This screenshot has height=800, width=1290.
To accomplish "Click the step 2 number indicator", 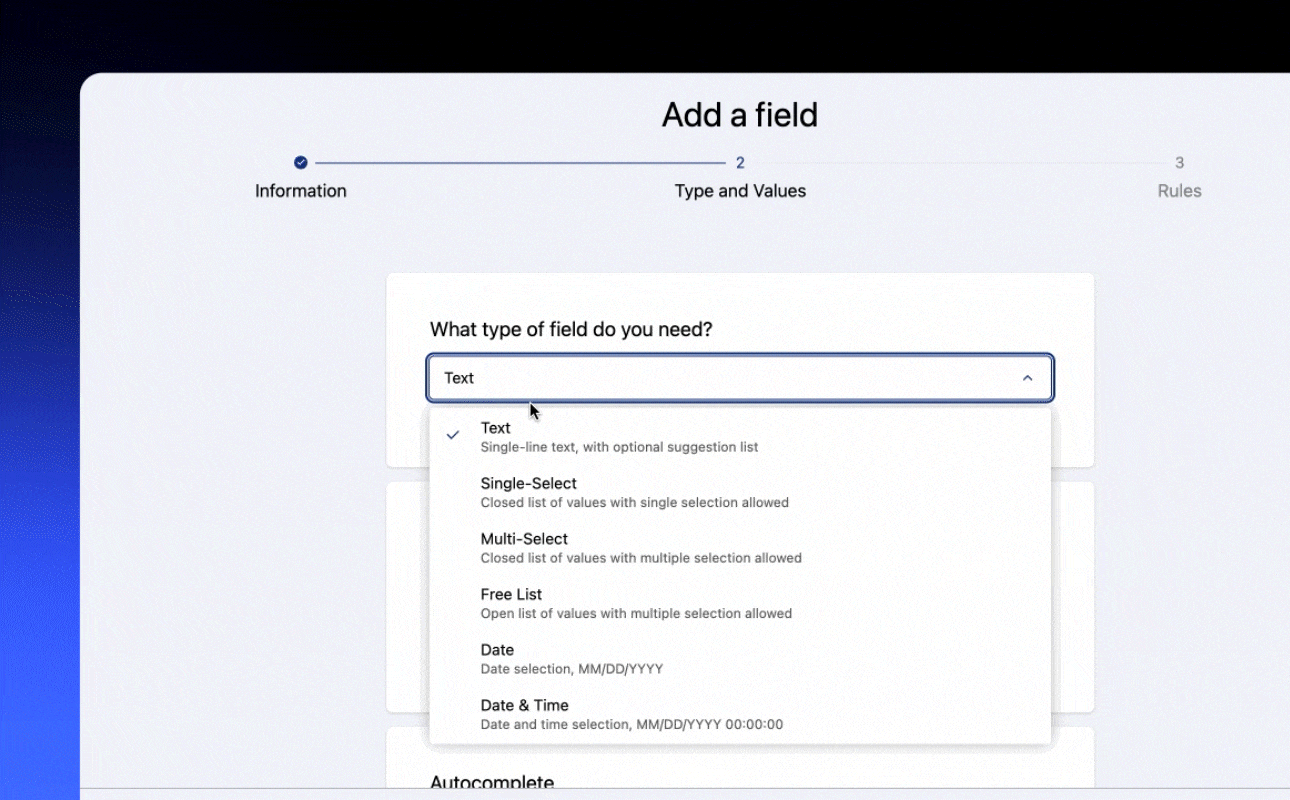I will pos(740,163).
